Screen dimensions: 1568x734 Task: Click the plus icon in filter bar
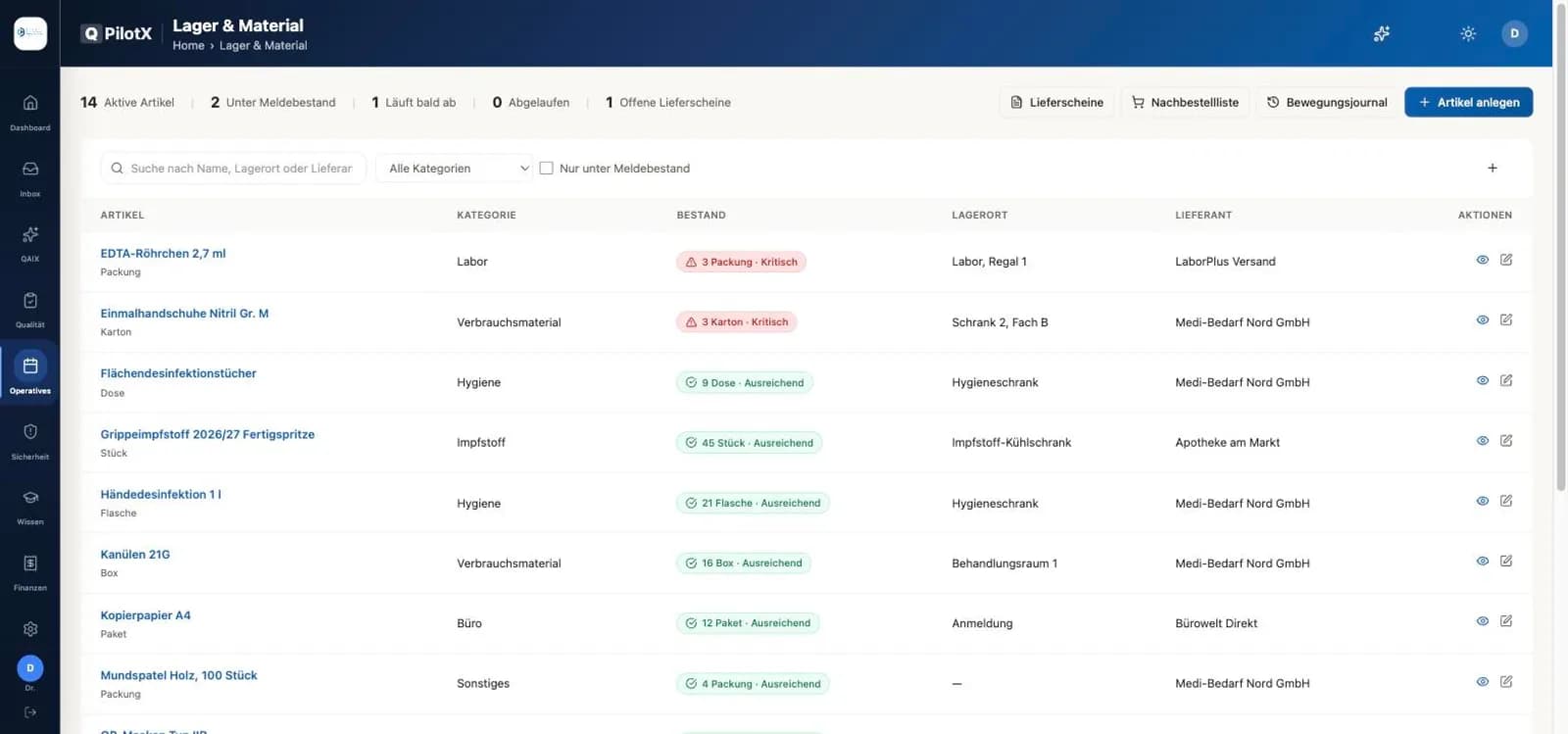[x=1493, y=168]
